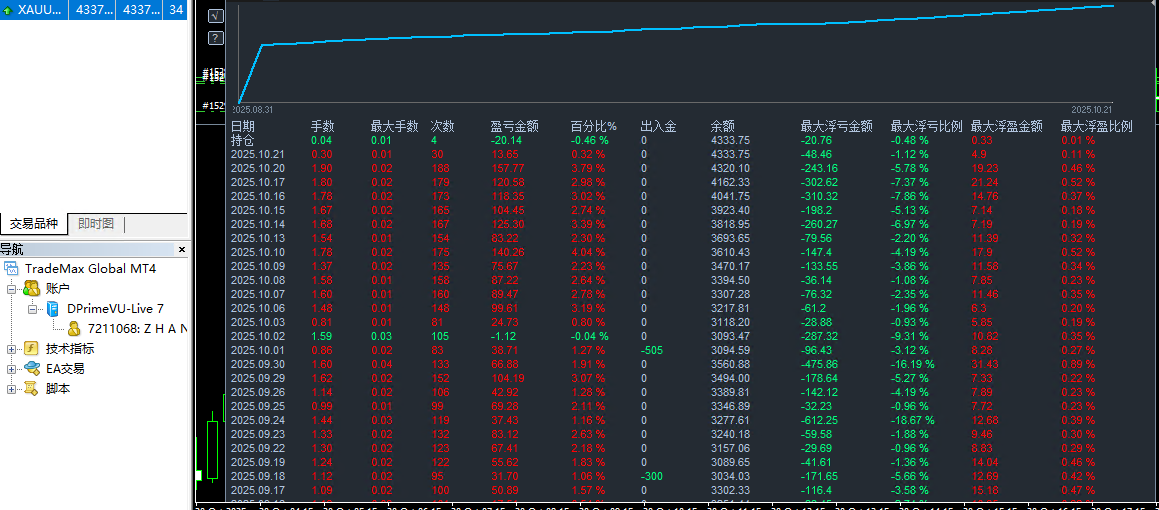The height and width of the screenshot is (510, 1159).
Task: Click the 百分比% column header
Action: click(594, 126)
